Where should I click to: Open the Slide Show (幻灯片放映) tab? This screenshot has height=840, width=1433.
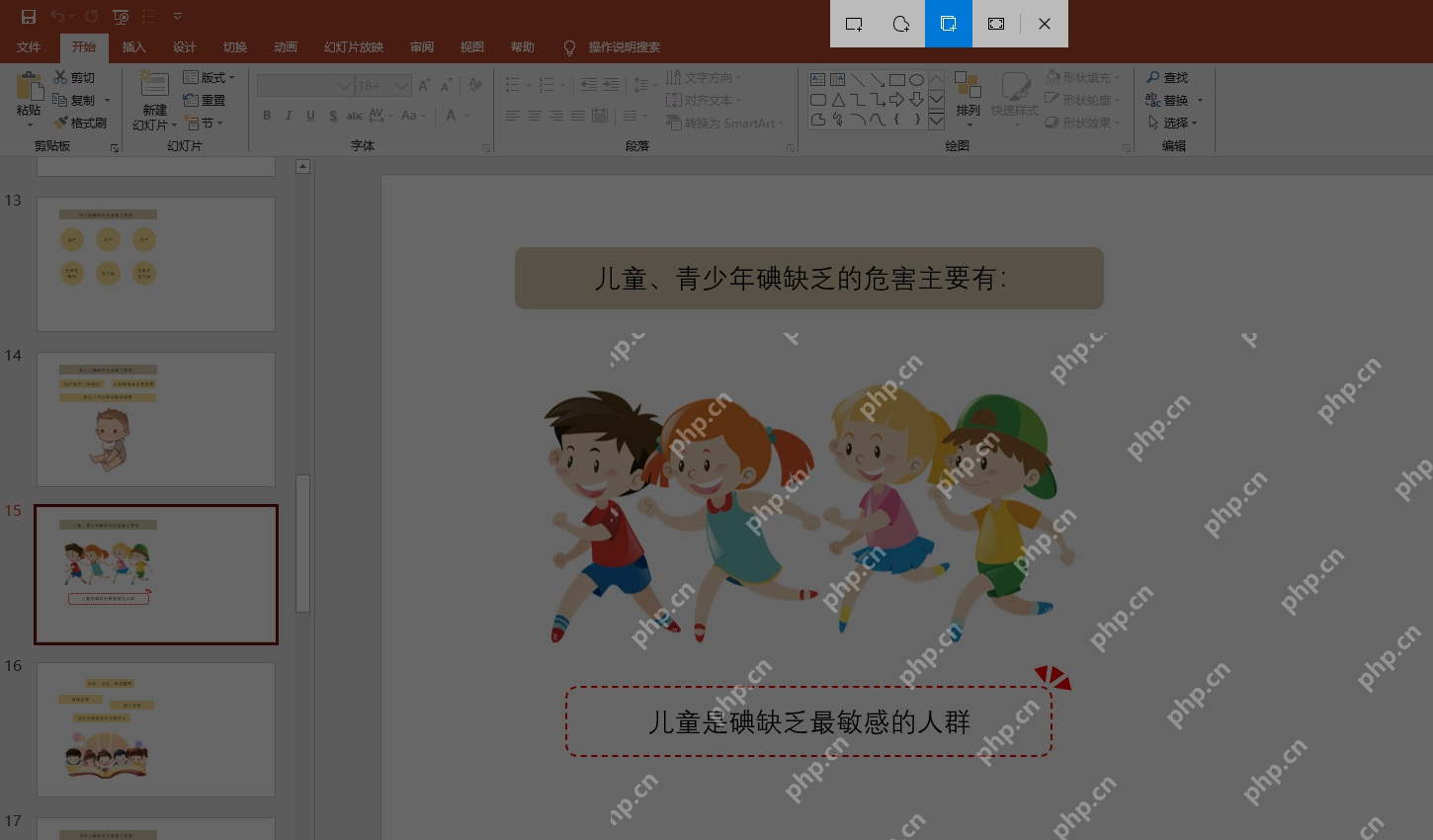(354, 47)
